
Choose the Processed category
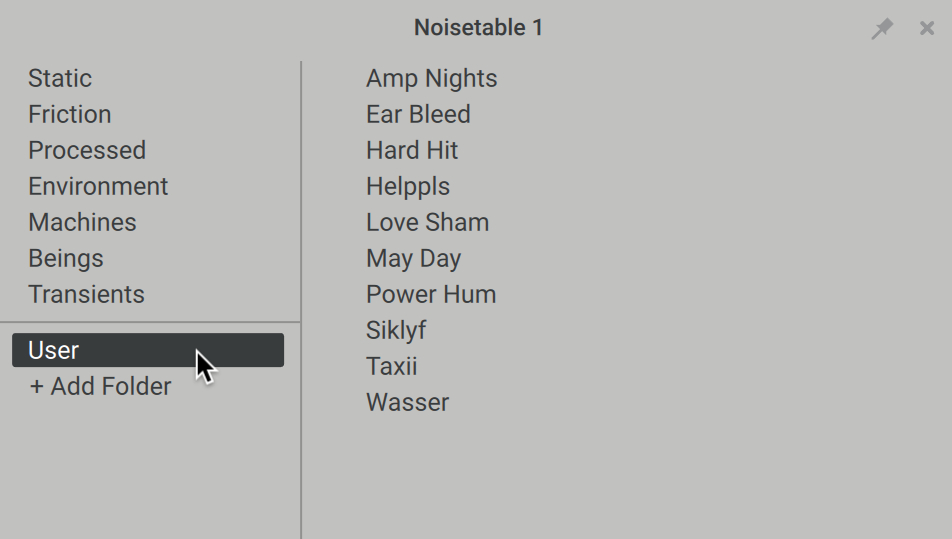click(x=87, y=150)
